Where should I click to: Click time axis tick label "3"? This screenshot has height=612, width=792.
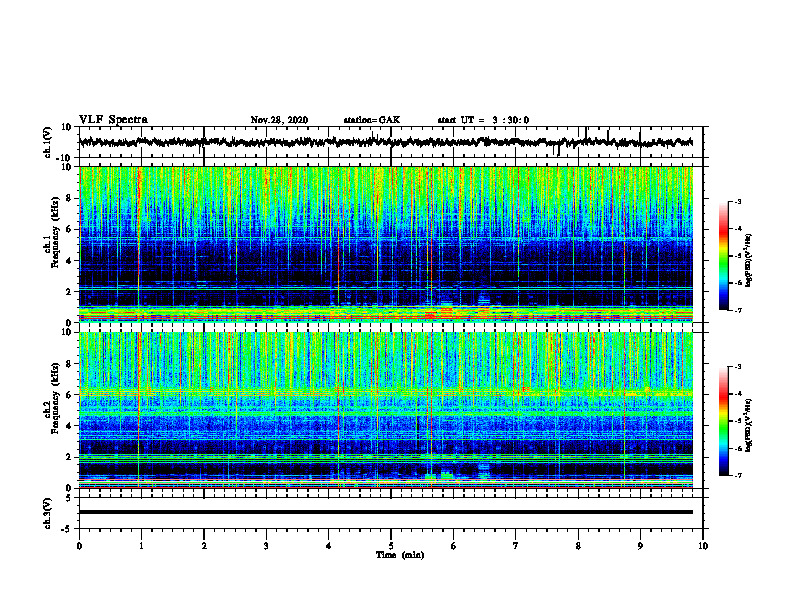click(266, 546)
